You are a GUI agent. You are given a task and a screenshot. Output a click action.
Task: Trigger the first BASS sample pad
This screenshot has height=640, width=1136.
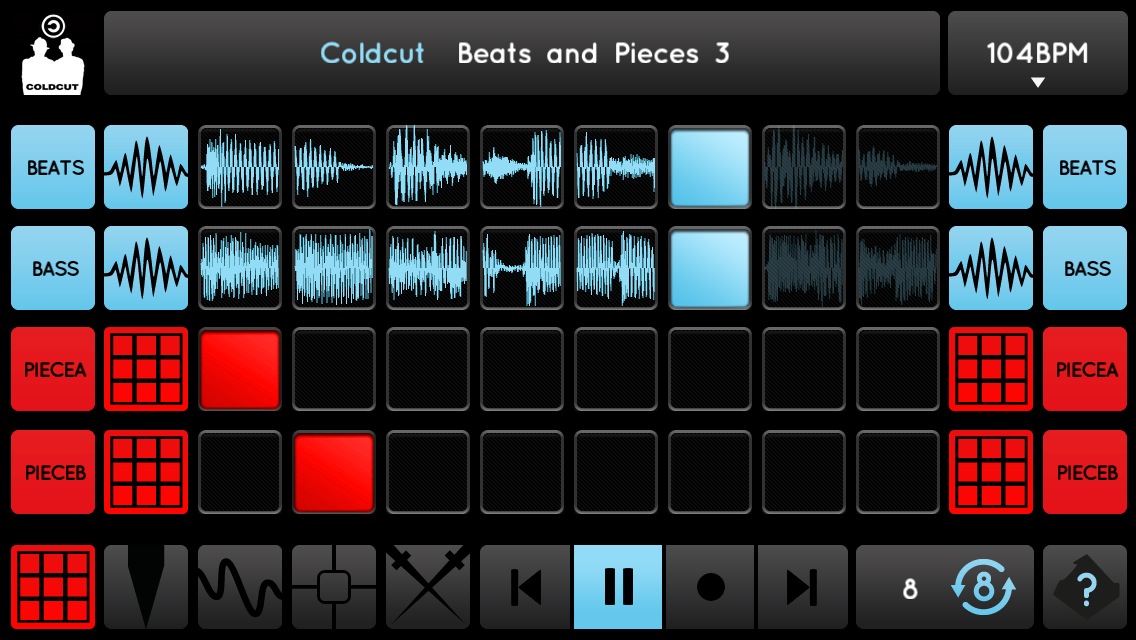click(240, 268)
